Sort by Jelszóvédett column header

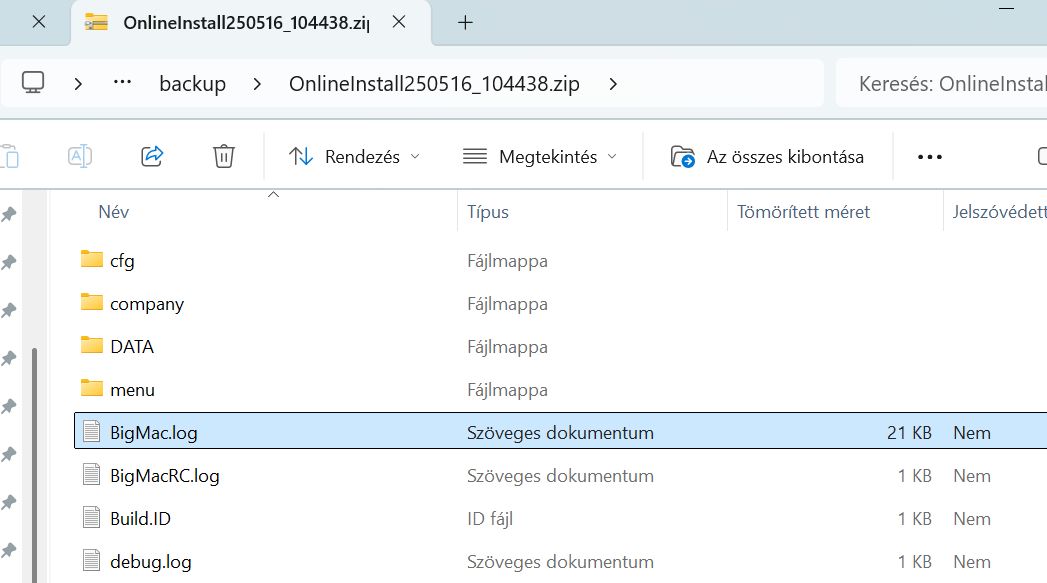click(x=999, y=212)
